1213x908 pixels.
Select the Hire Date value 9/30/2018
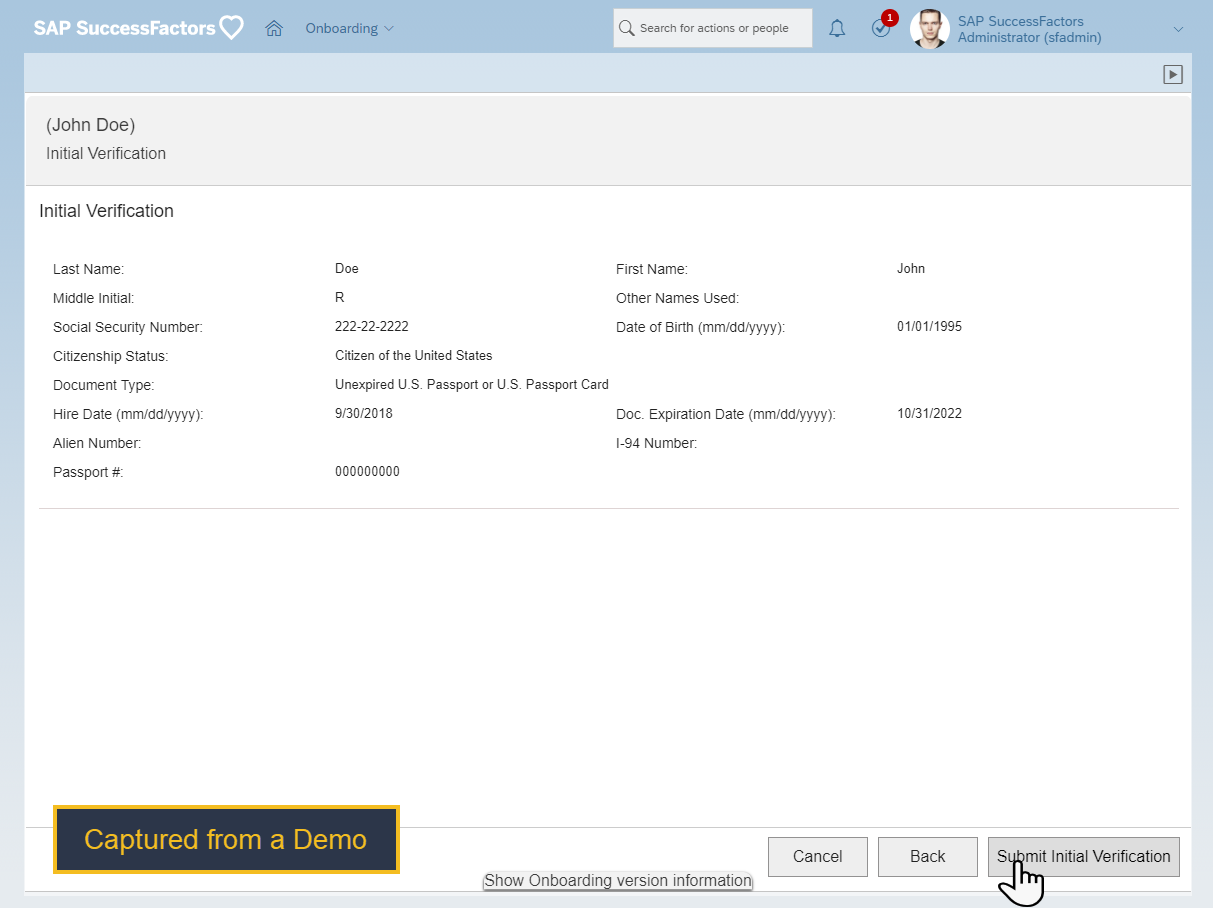[364, 414]
